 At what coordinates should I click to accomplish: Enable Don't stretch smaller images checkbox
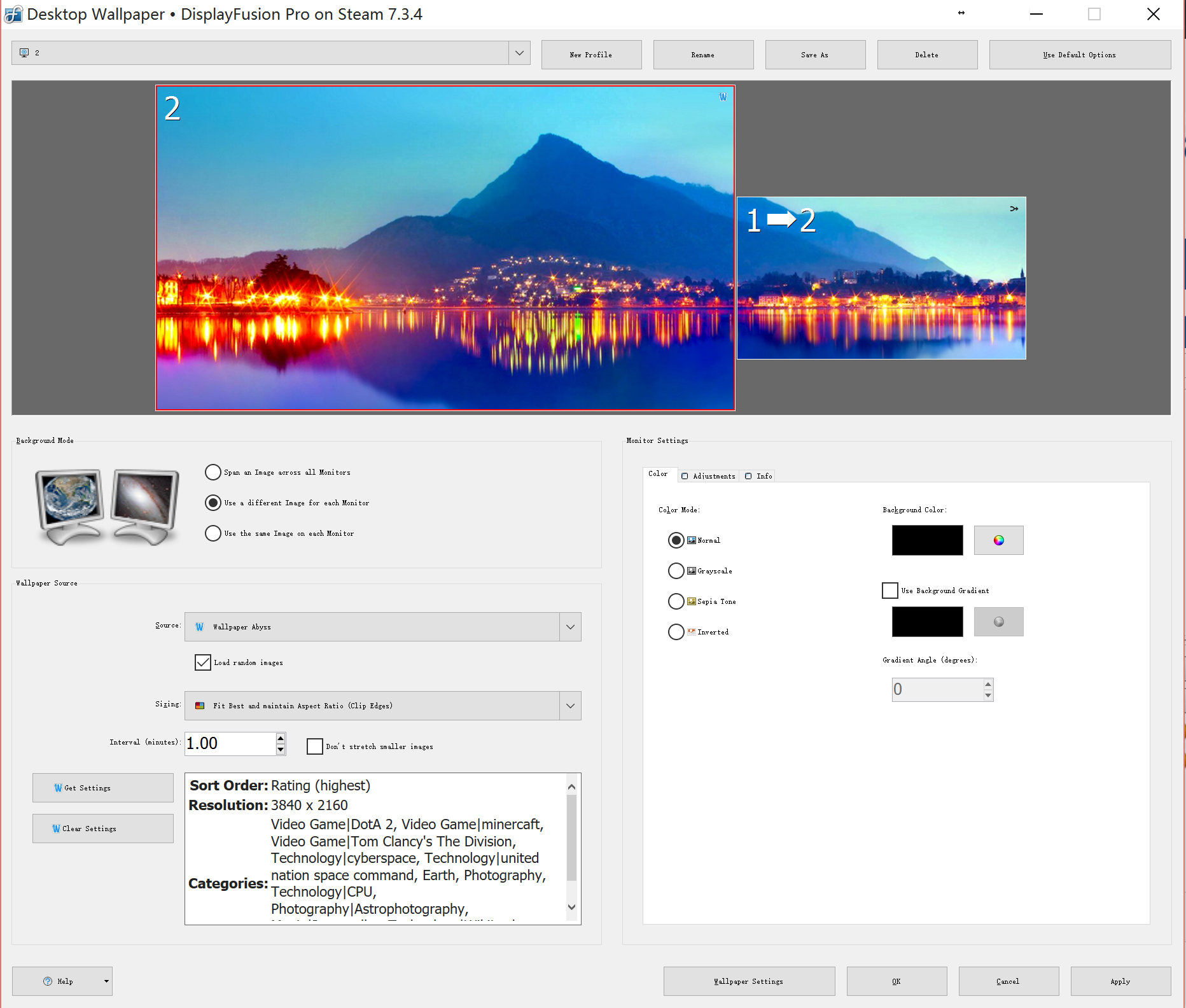(x=315, y=746)
